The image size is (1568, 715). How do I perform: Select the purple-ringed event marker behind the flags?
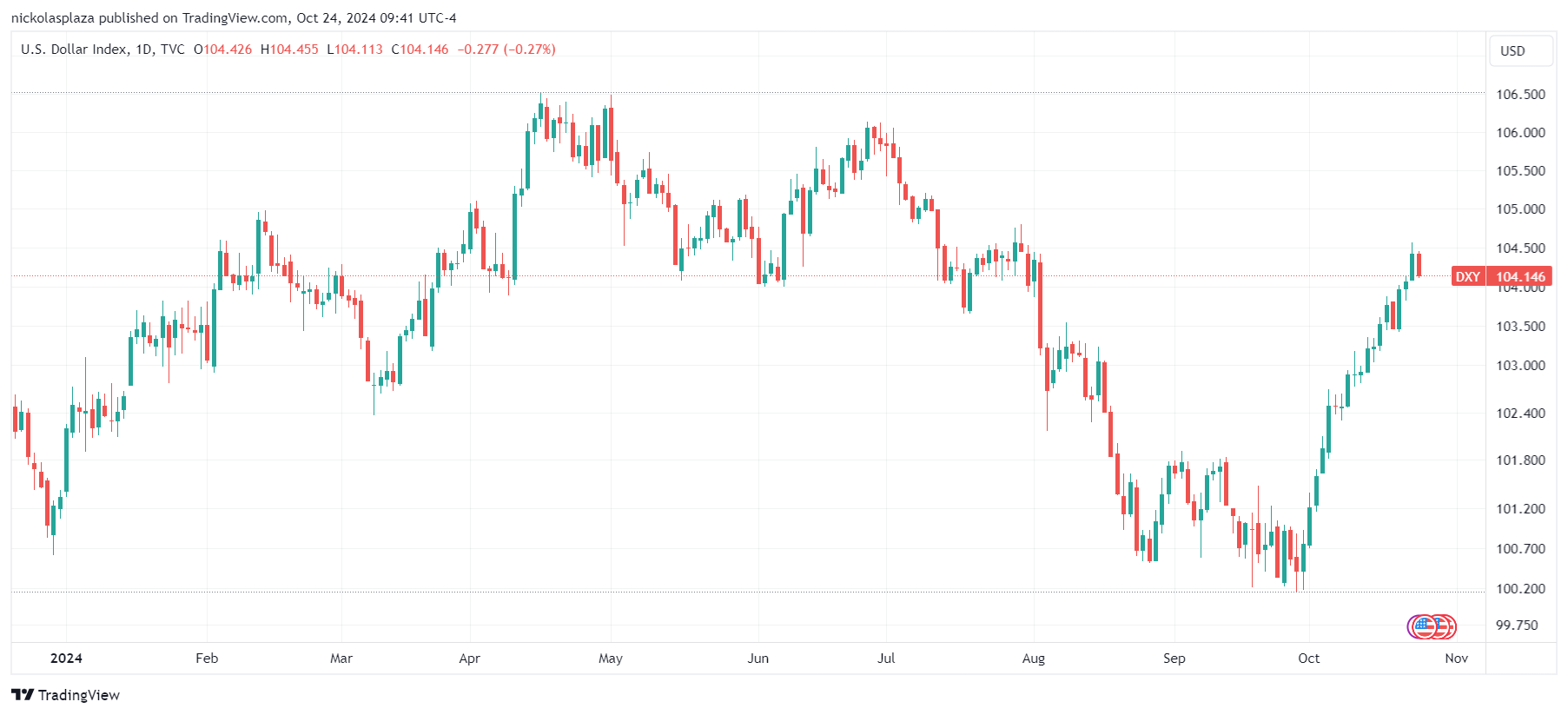(x=1411, y=626)
